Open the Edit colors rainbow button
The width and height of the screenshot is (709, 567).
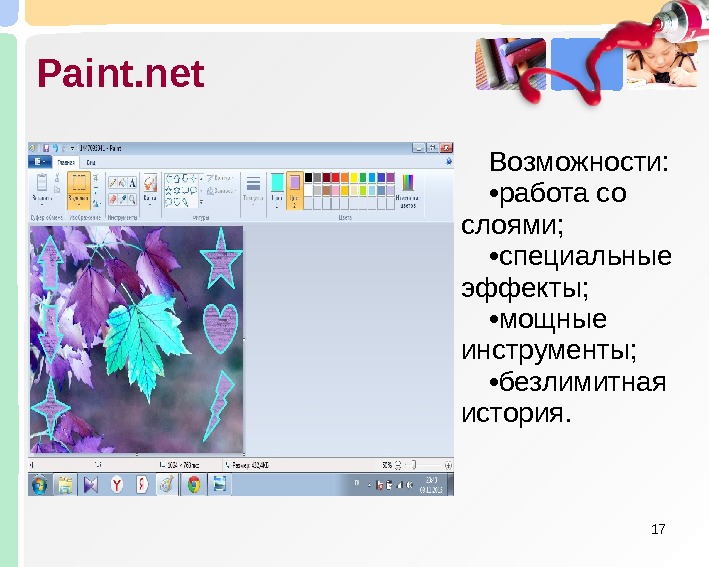point(408,191)
